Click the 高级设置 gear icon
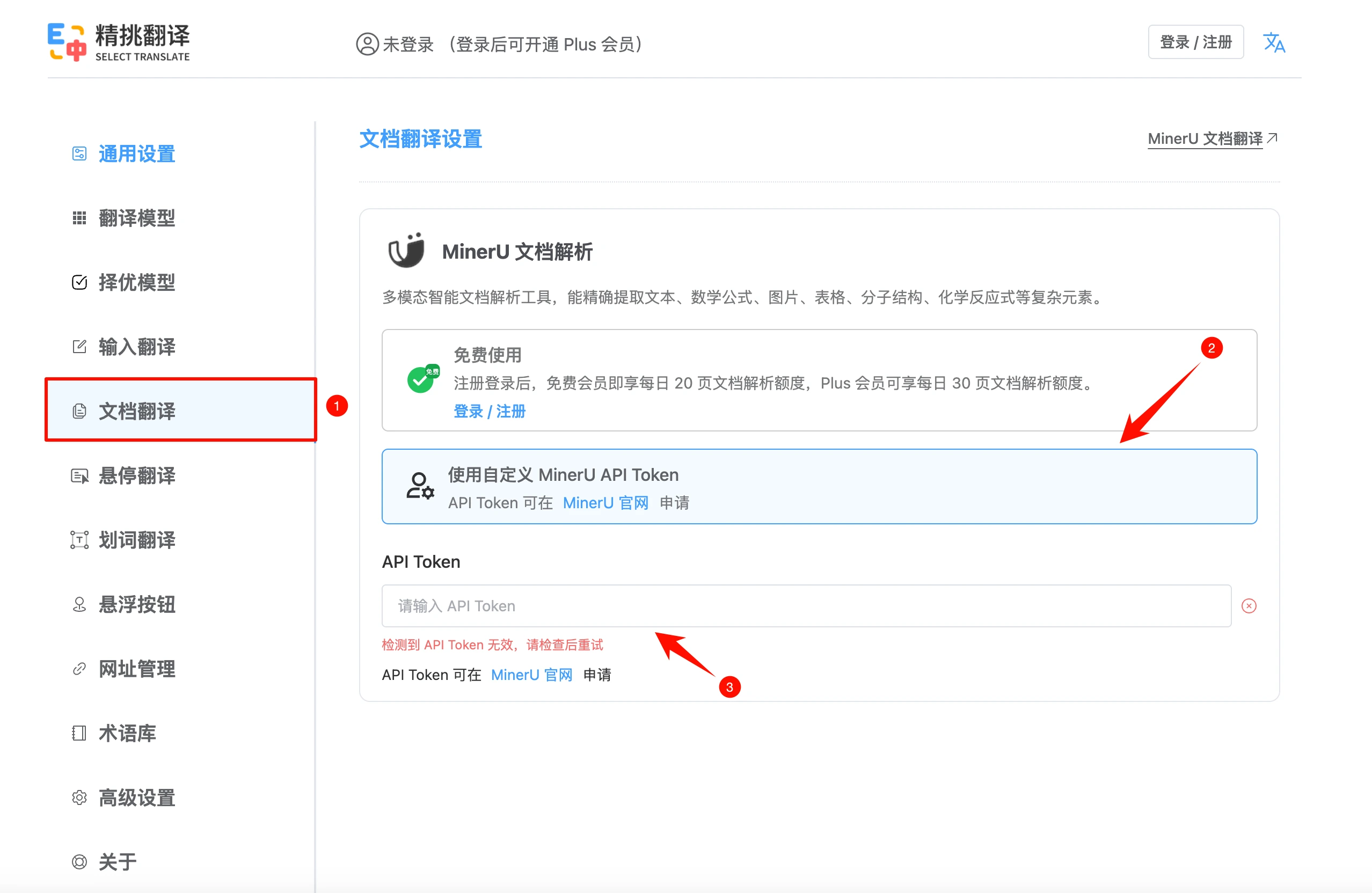 (x=79, y=798)
